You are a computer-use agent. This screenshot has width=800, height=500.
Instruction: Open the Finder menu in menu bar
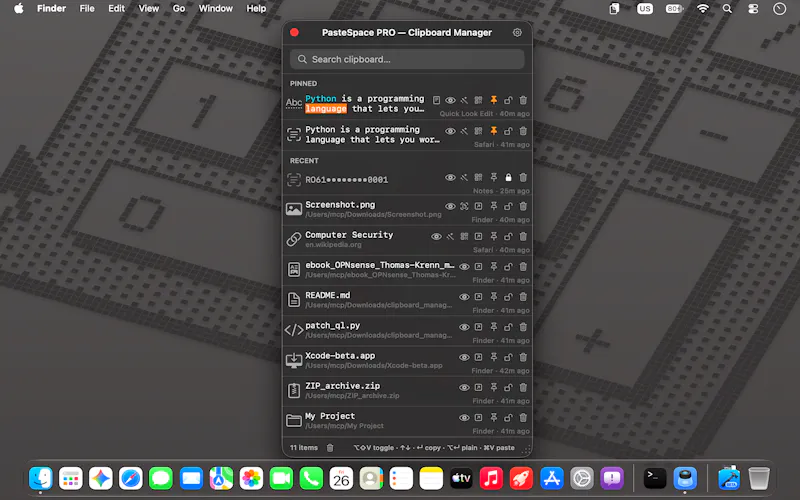click(52, 8)
